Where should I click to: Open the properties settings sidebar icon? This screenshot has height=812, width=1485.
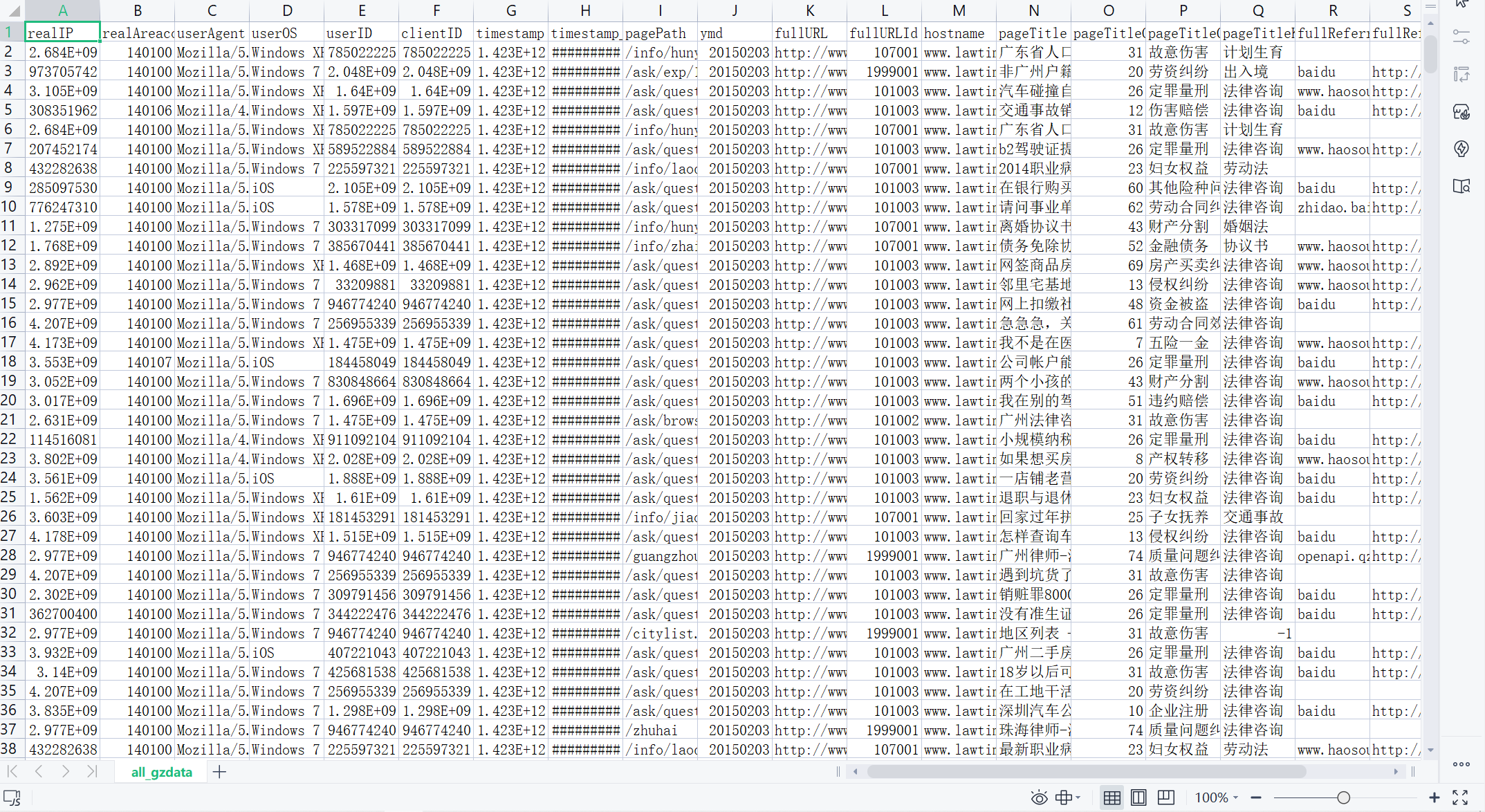(1461, 38)
